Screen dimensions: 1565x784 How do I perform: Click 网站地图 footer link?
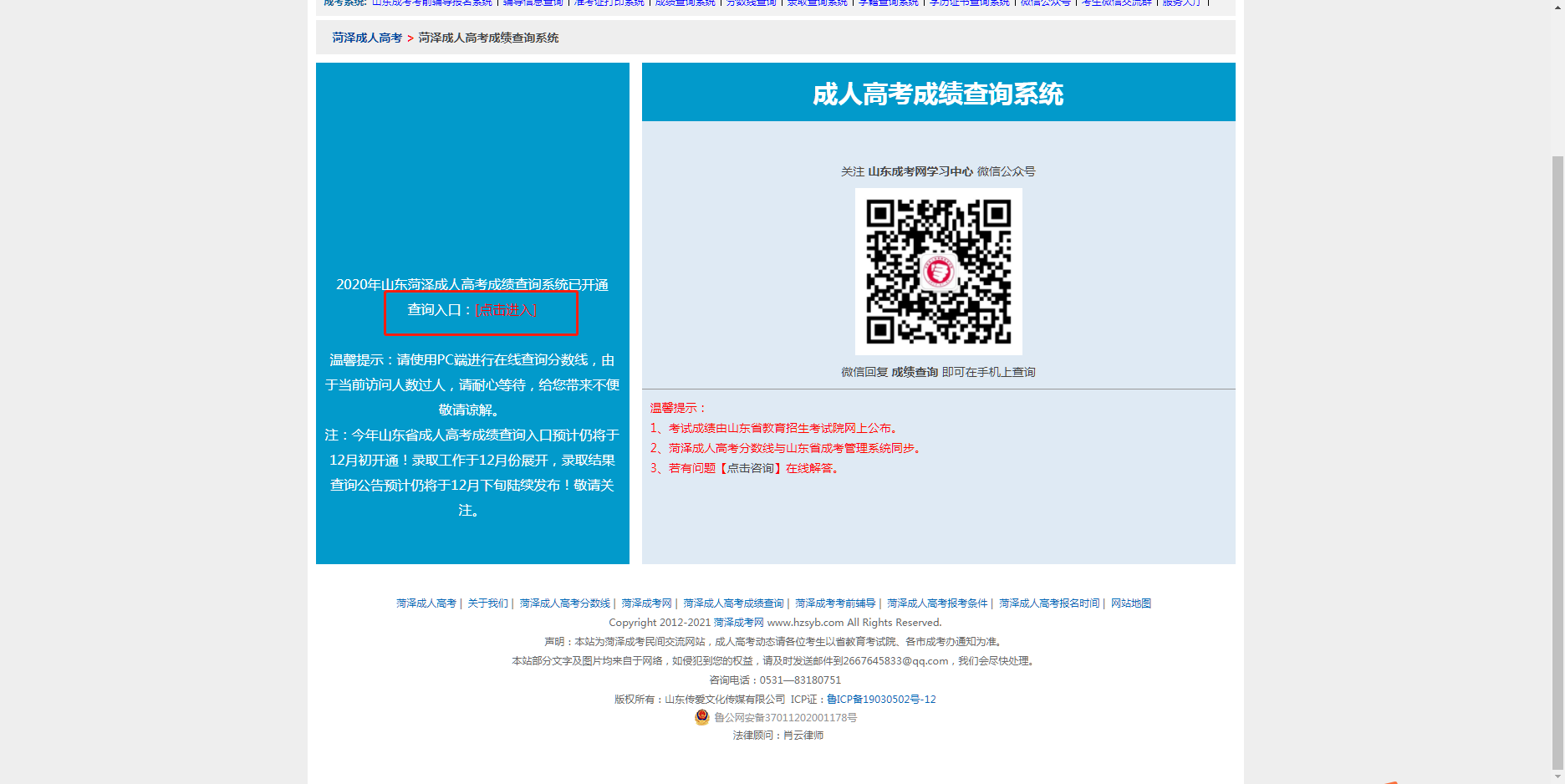pyautogui.click(x=1131, y=603)
